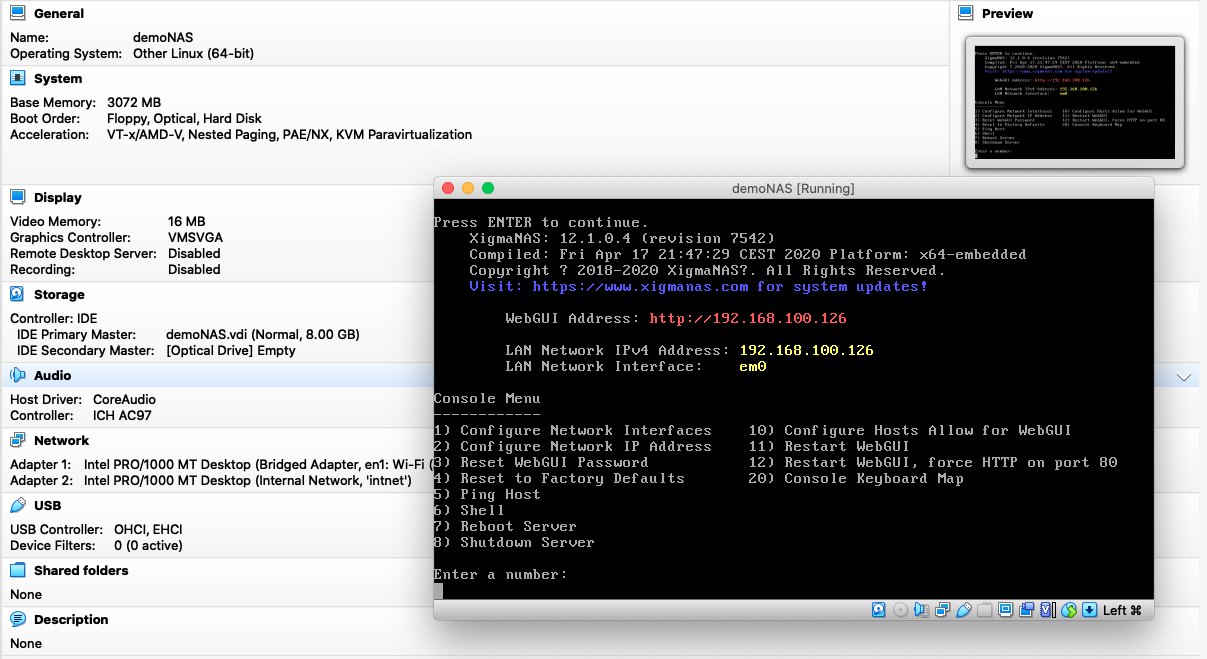Screen dimensions: 1207x659
Task: Click the mouse integration status icon
Action: point(1069,610)
